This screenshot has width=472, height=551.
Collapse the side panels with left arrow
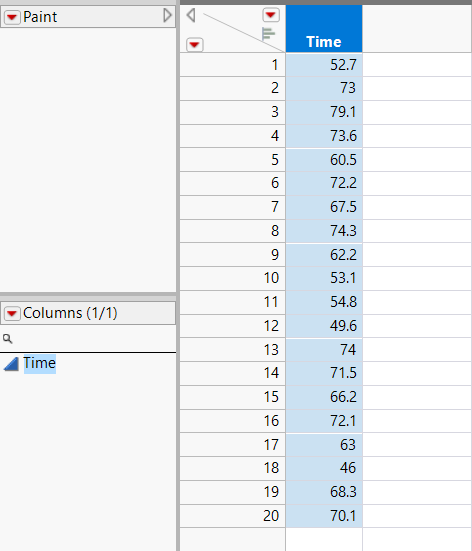pos(191,15)
